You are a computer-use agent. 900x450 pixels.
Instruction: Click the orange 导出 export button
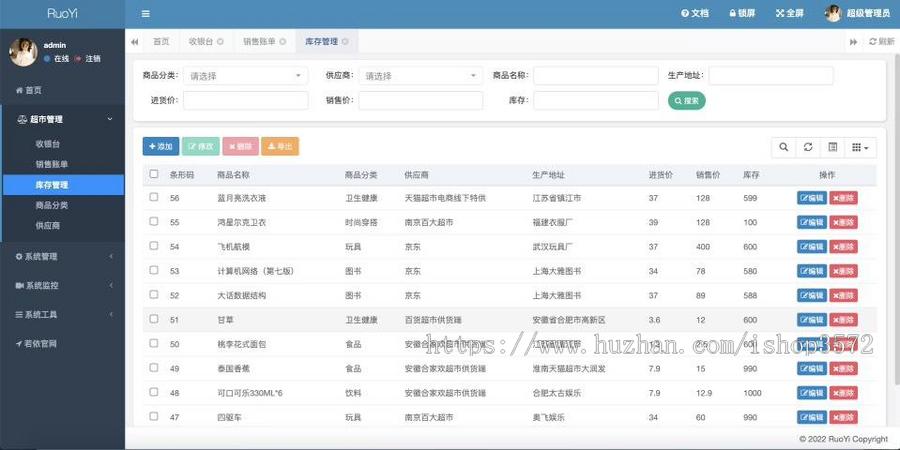pyautogui.click(x=280, y=146)
